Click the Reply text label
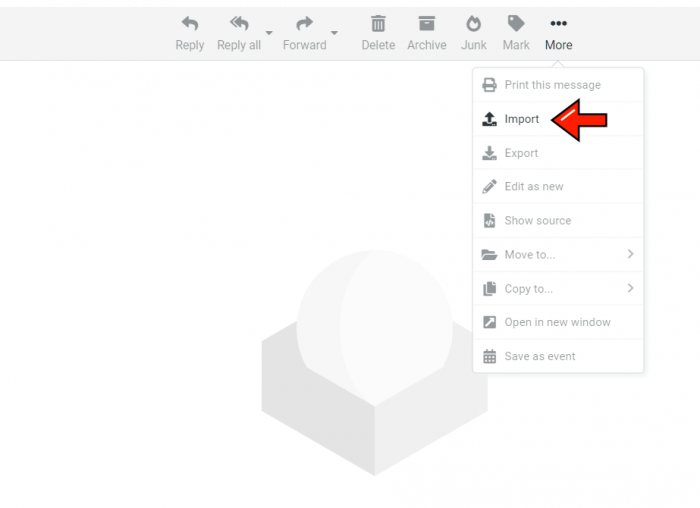Viewport: 700px width, 508px height. pos(190,45)
